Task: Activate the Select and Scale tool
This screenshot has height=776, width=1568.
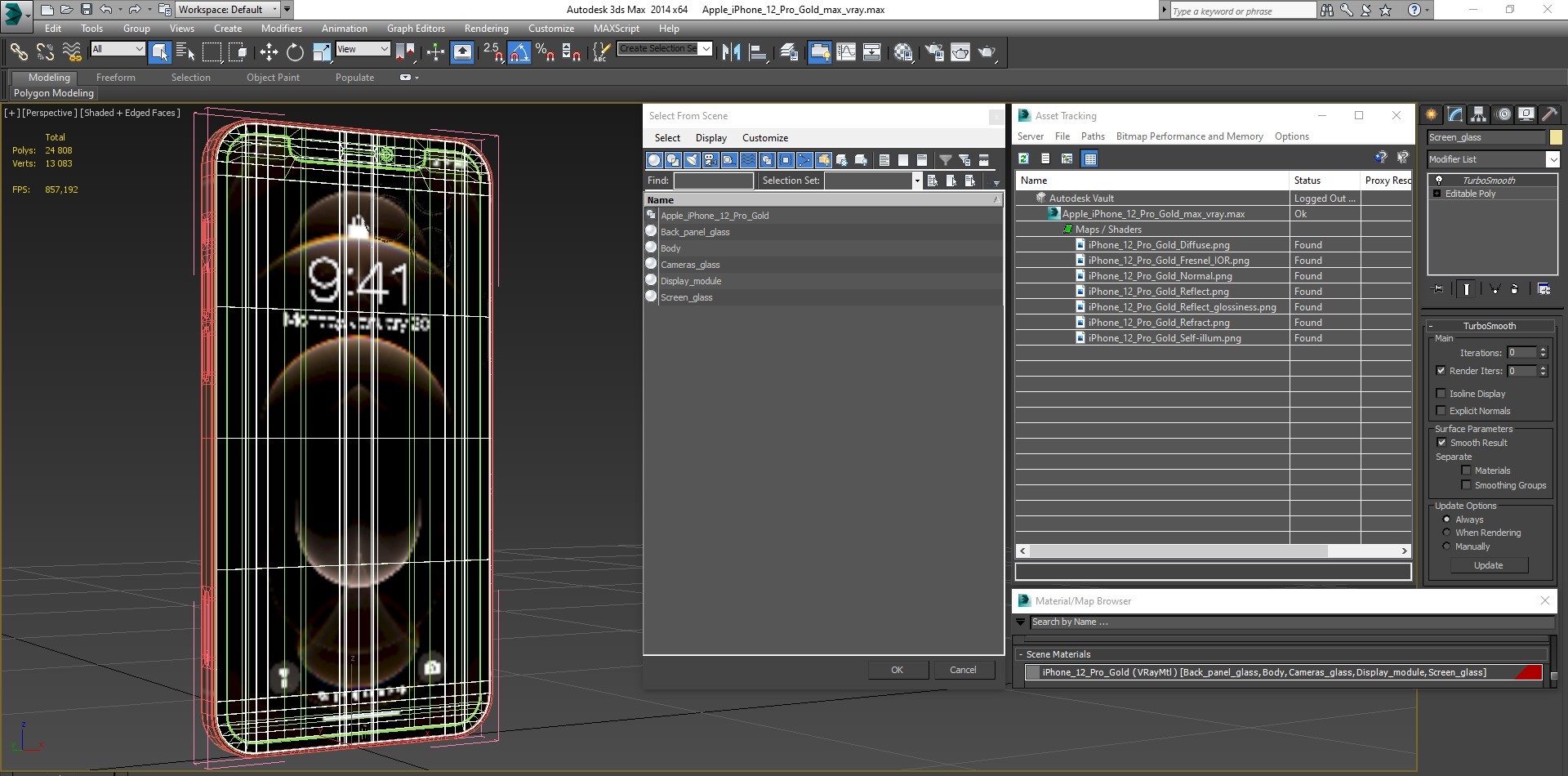Action: [322, 52]
